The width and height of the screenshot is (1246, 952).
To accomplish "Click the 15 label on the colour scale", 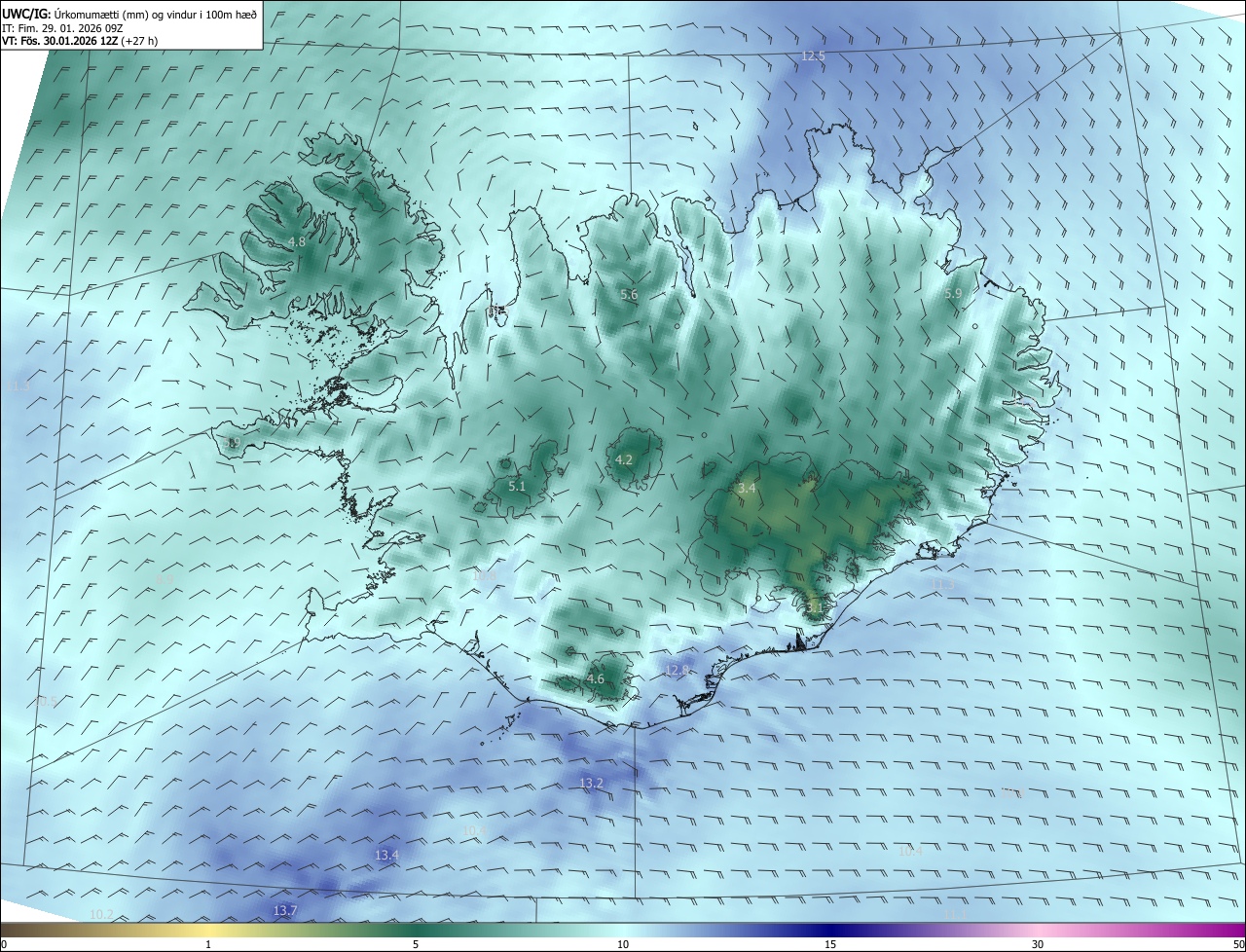I will pos(830,944).
